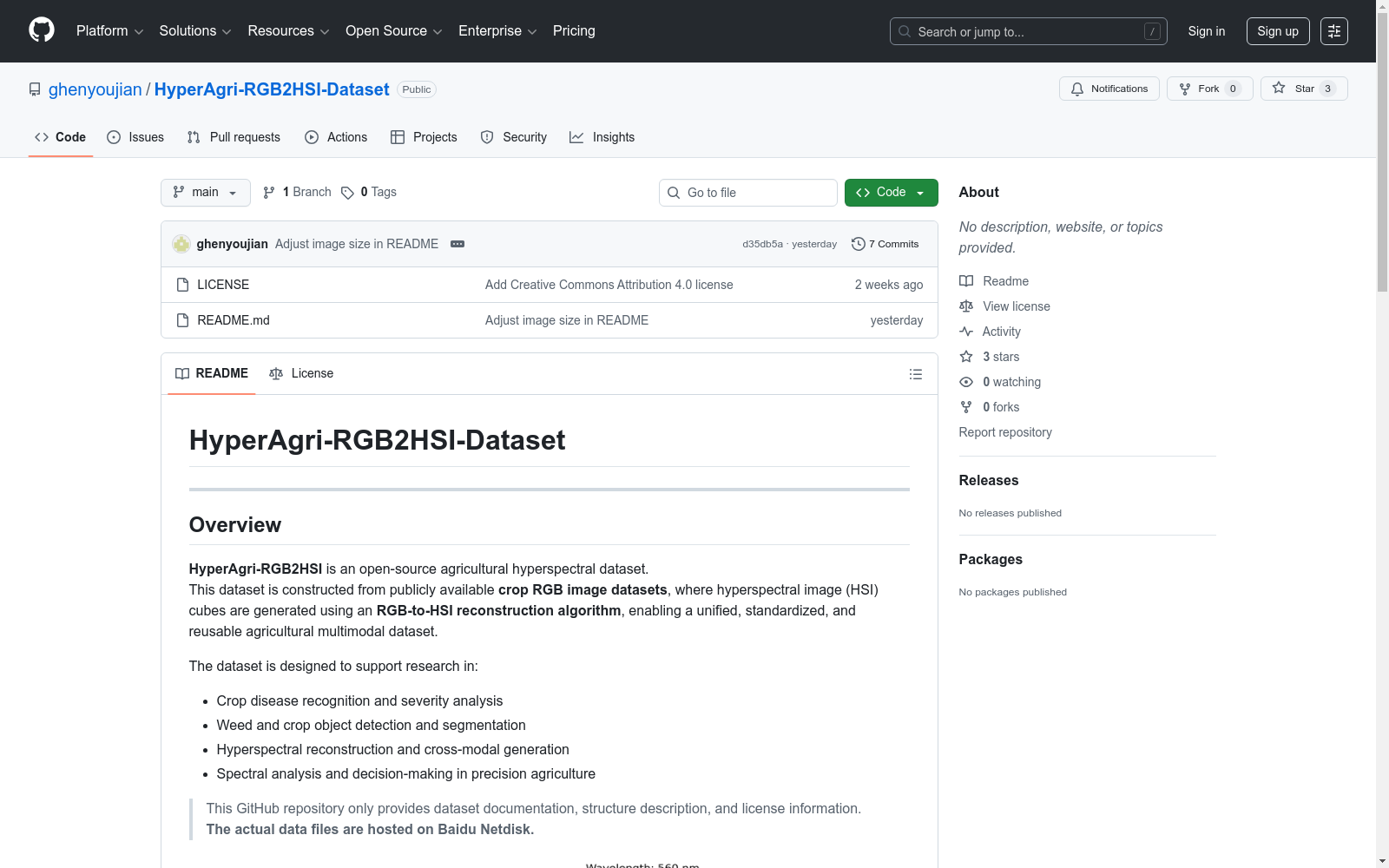Click the star icon for this repository
Image resolution: width=1389 pixels, height=868 pixels.
point(1279,88)
